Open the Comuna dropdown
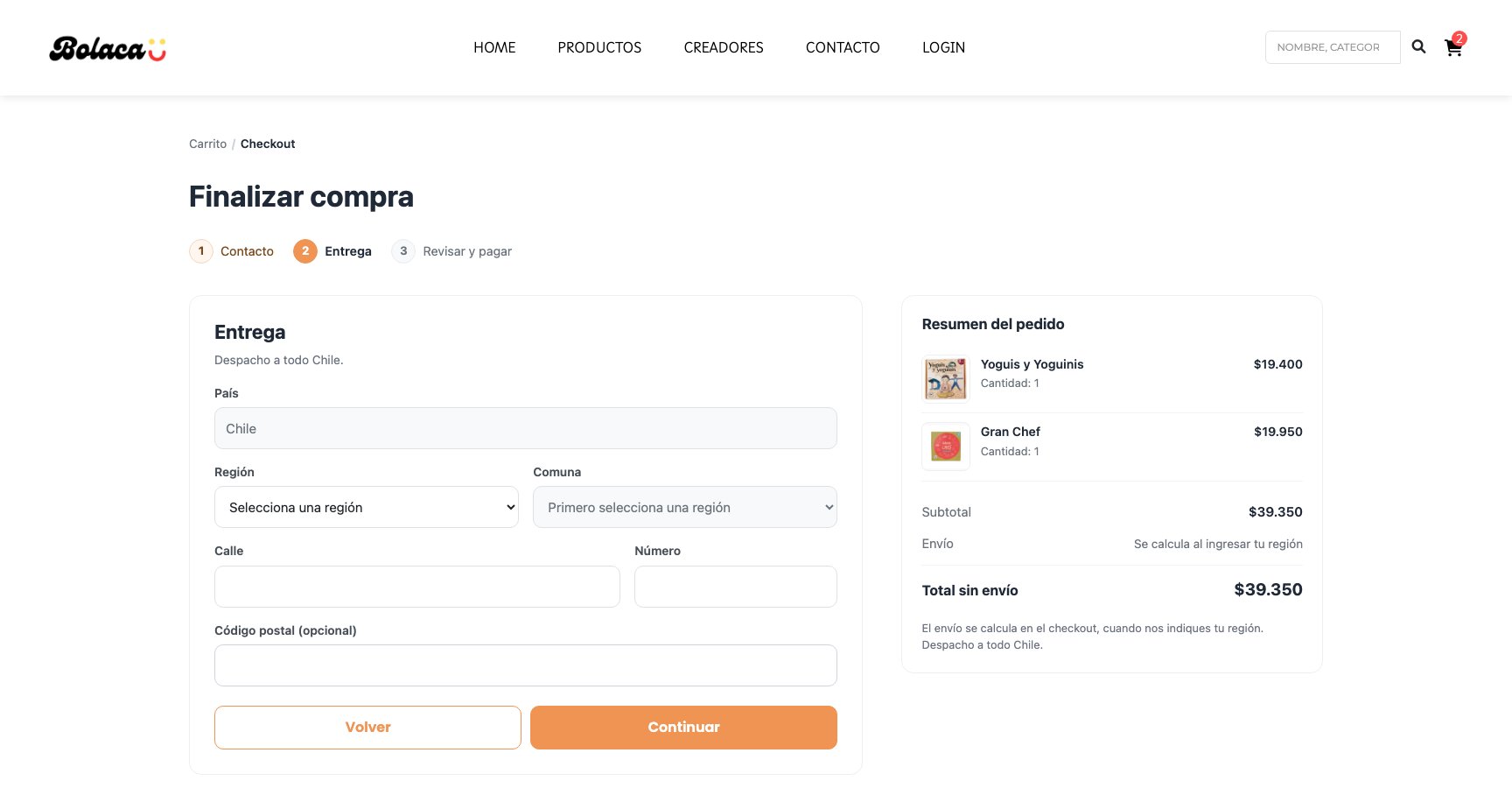Screen dimensions: 1512x788 pos(685,508)
